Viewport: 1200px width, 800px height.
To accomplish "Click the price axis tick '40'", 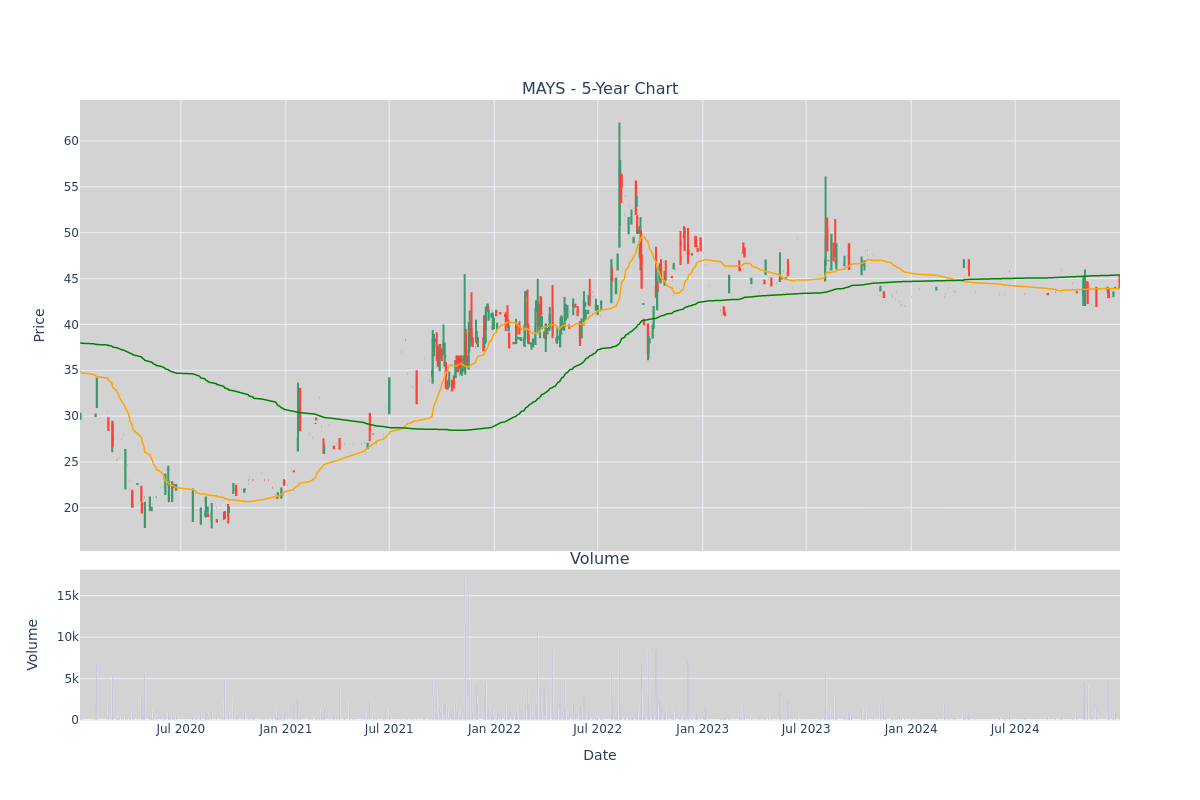I will point(71,325).
